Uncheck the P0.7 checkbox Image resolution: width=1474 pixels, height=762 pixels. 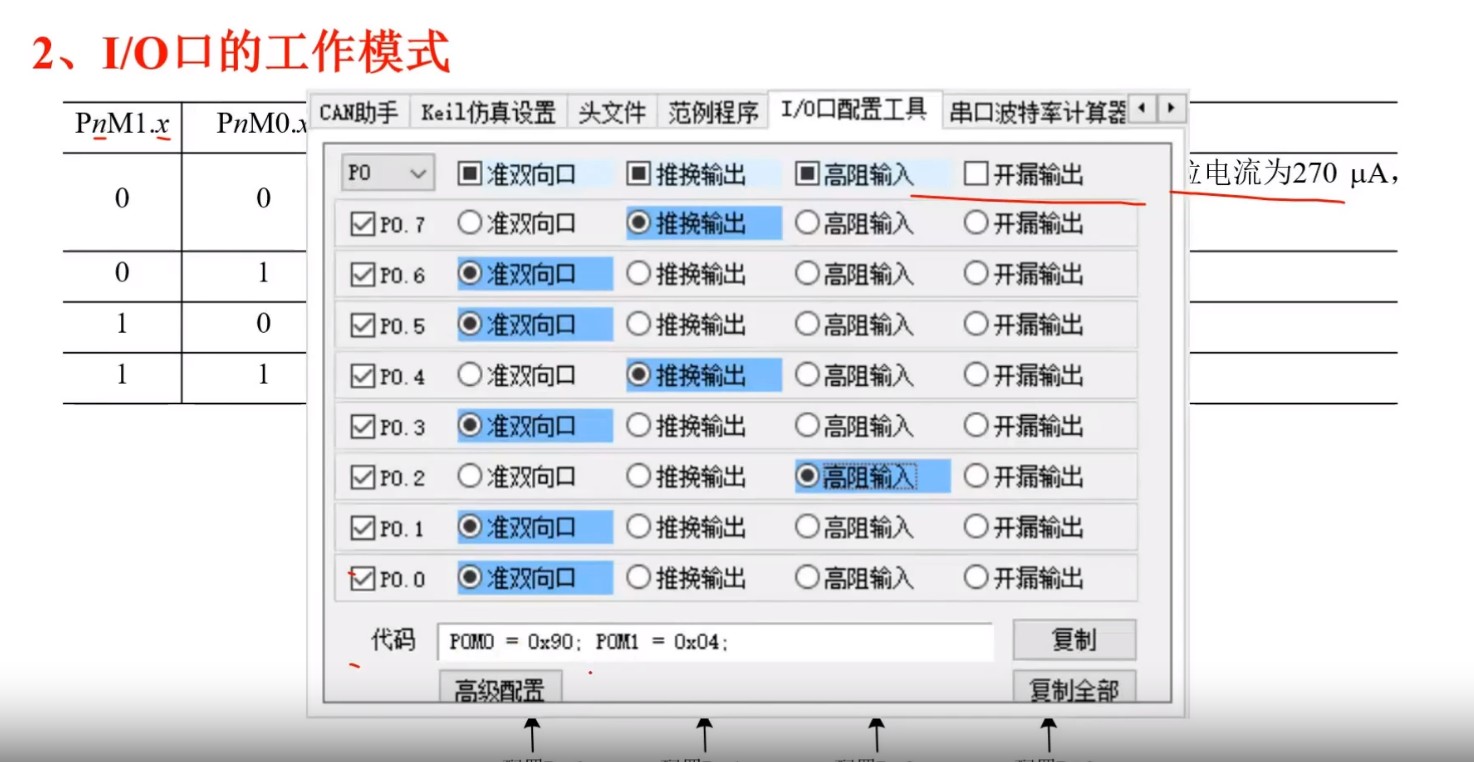click(362, 225)
